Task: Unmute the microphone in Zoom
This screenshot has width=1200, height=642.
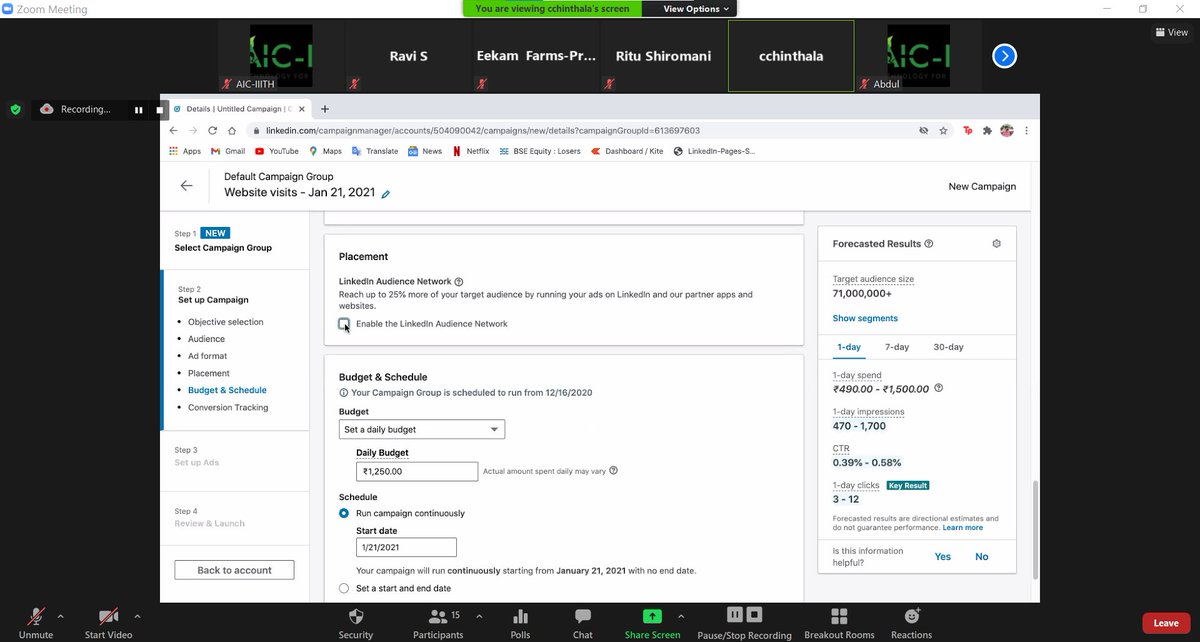Action: pos(36,621)
